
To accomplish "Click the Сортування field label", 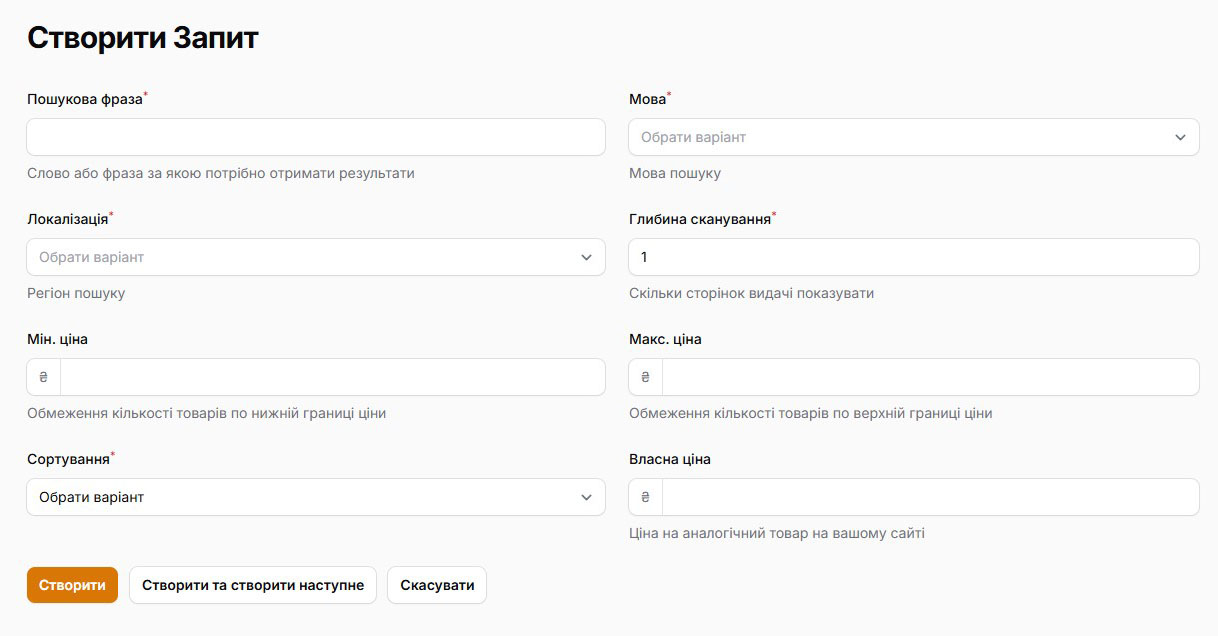I will (x=67, y=459).
